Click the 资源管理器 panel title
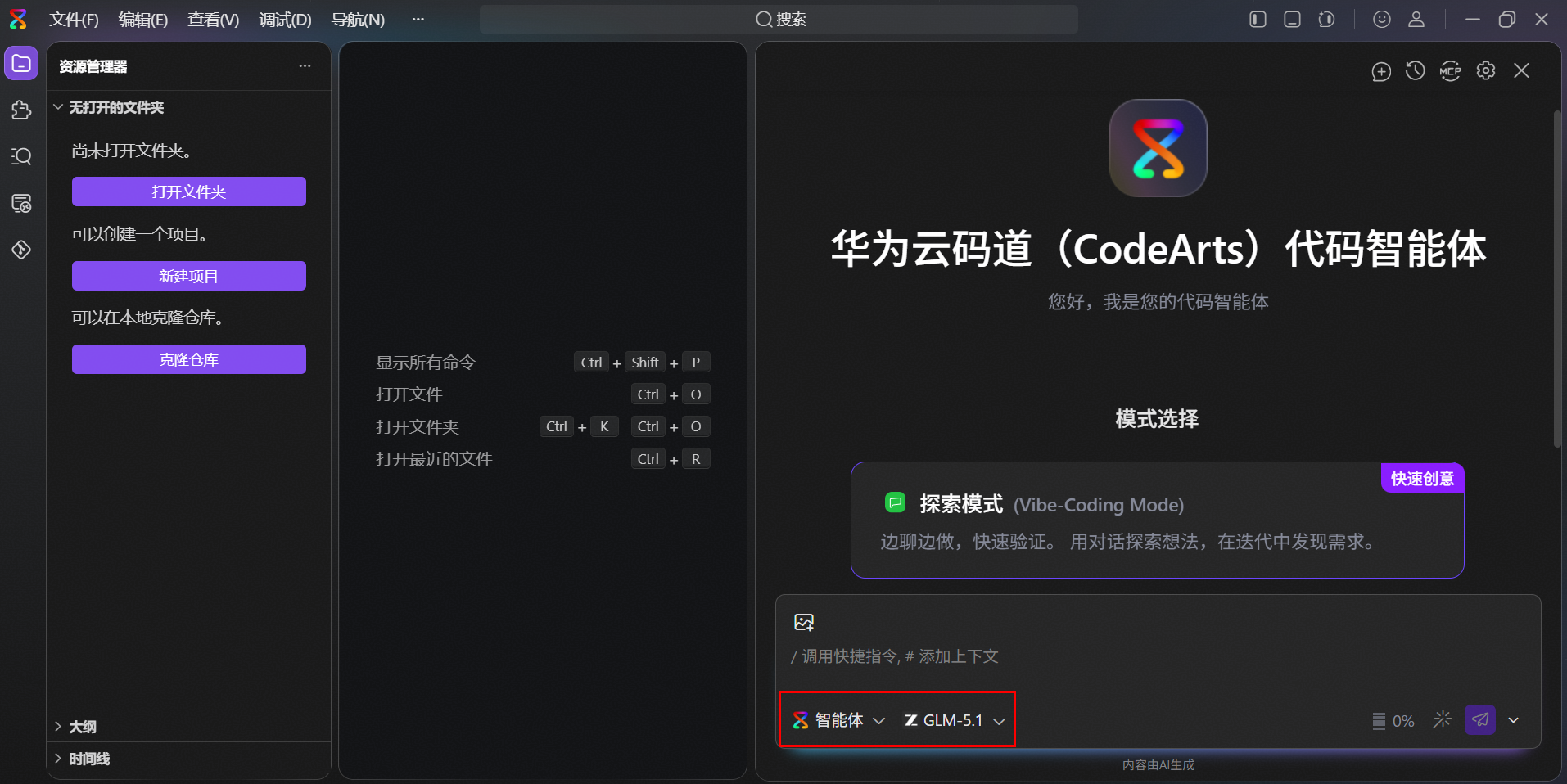Screen dimensions: 1567x784 coord(93,66)
